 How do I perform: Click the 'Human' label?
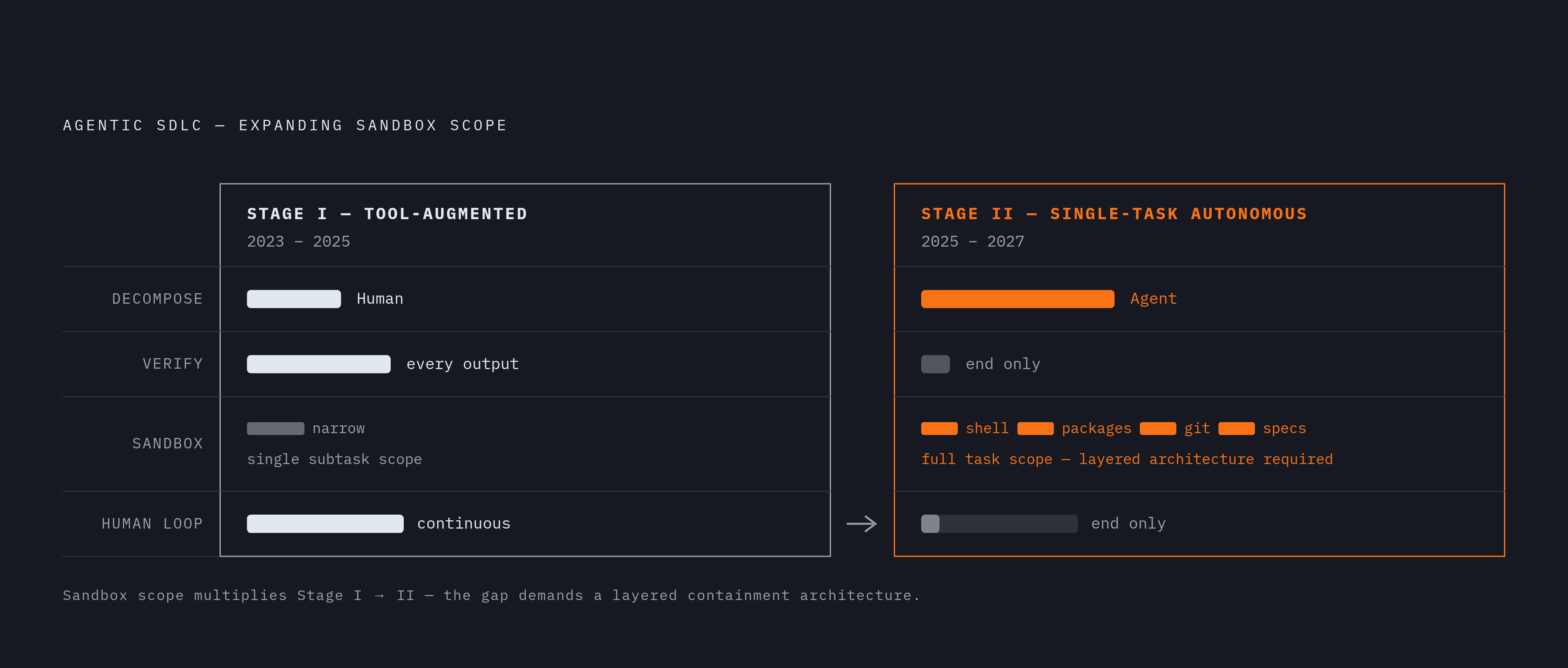380,299
